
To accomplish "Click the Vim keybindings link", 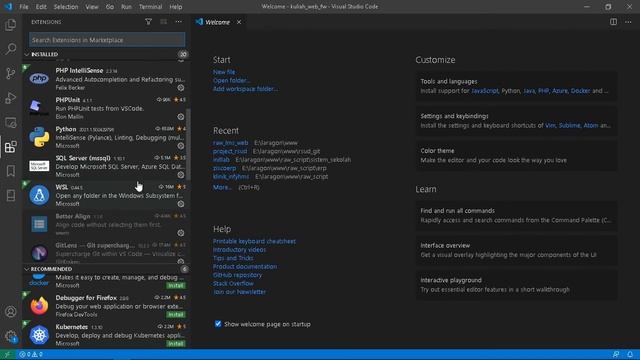I will 550,125.
